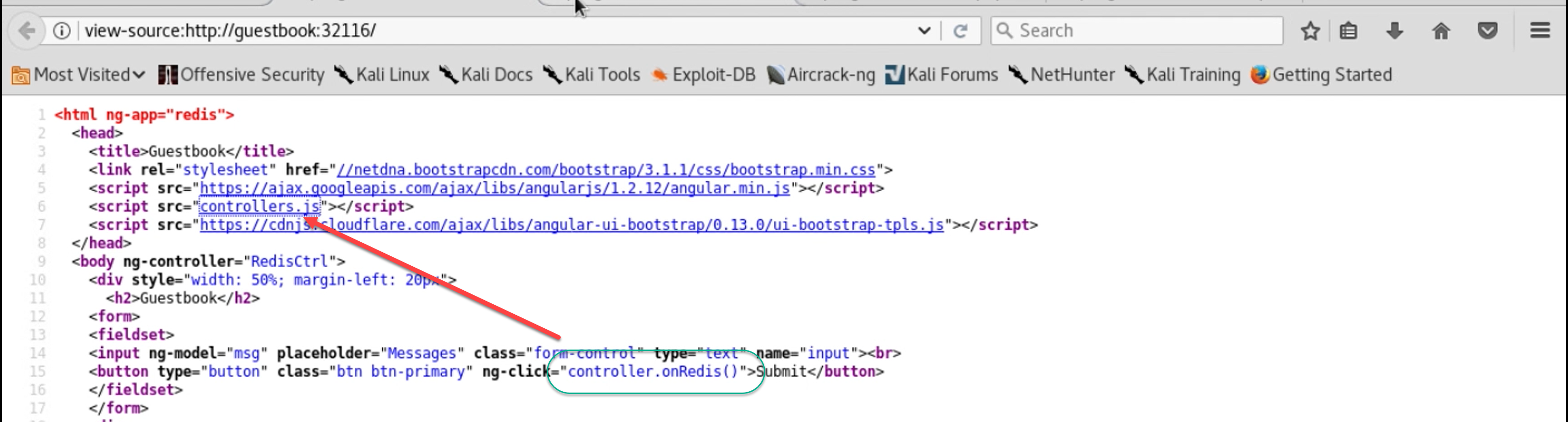Click the "btn btn-primary" class value

click(400, 371)
